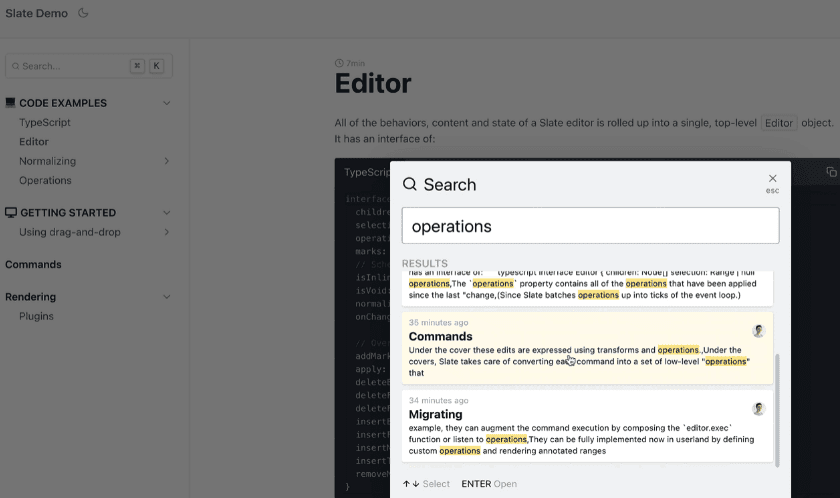This screenshot has height=498, width=840.
Task: Expand the Normalizing submenu
Action: tap(167, 161)
